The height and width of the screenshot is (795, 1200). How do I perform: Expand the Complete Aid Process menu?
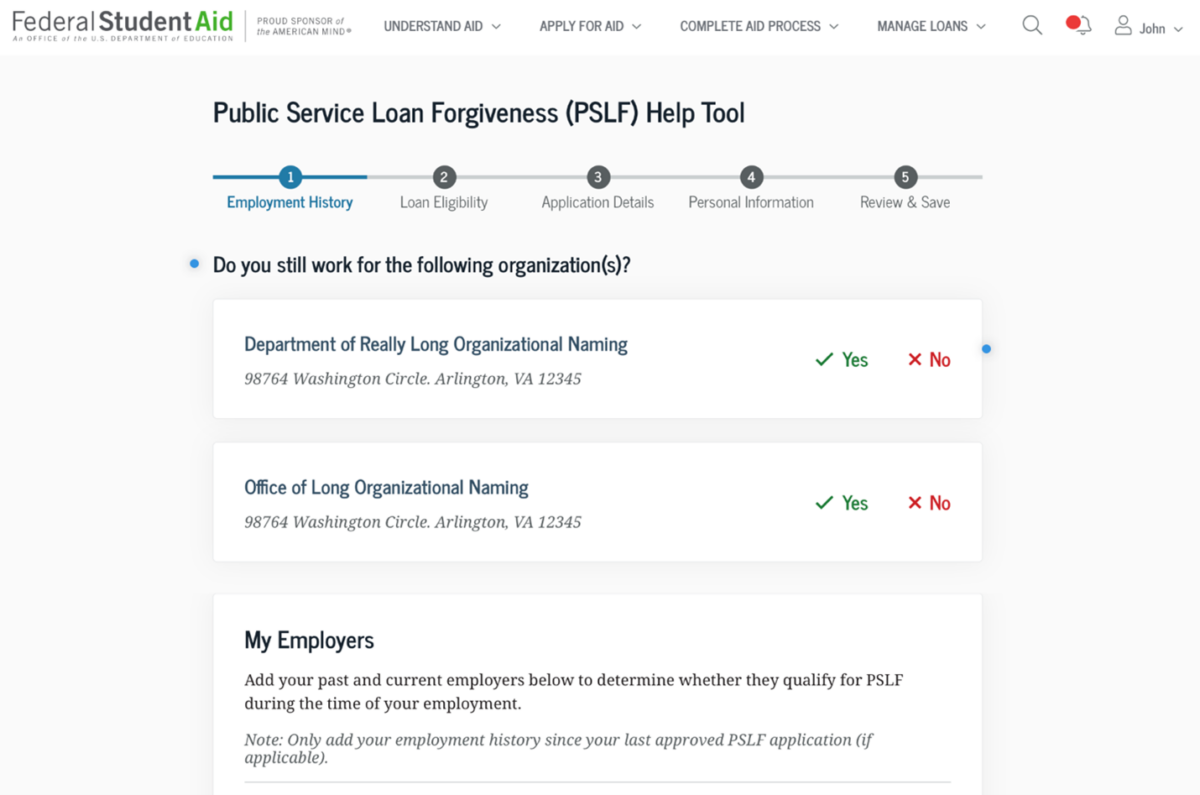(759, 27)
